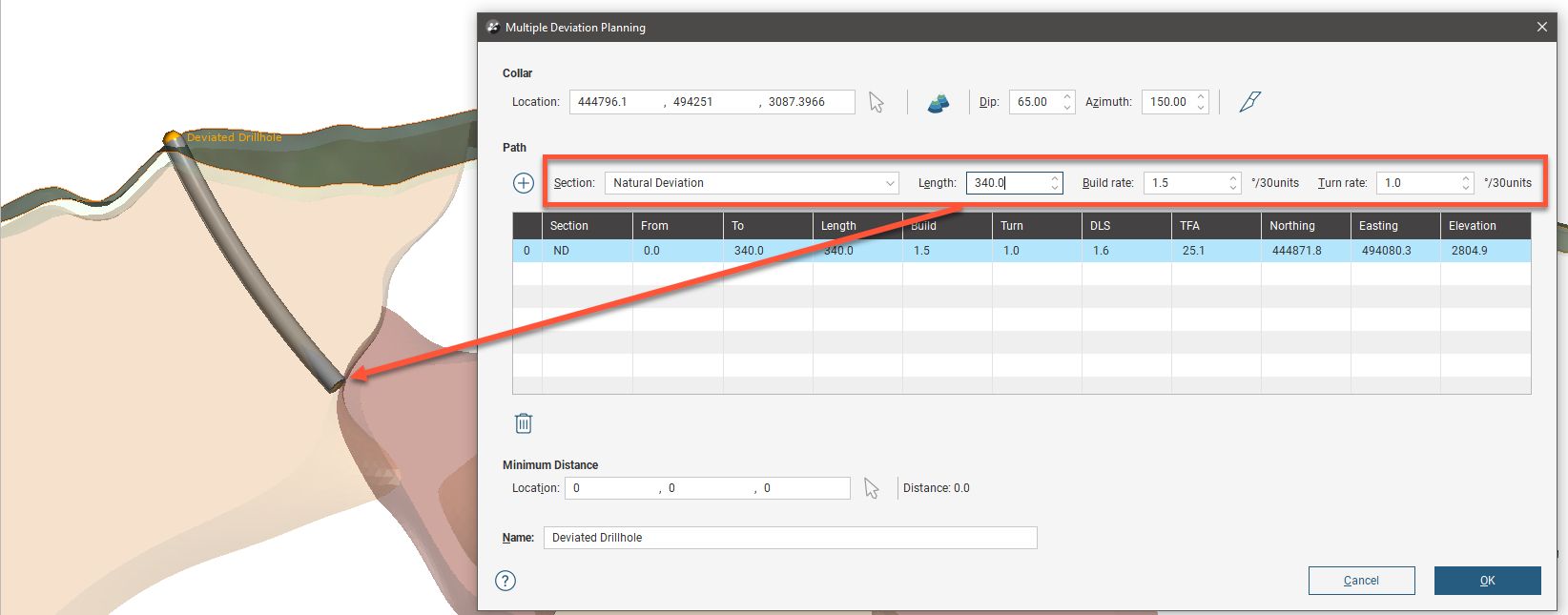The height and width of the screenshot is (615, 1568).
Task: Open help with the question mark icon
Action: tap(505, 581)
